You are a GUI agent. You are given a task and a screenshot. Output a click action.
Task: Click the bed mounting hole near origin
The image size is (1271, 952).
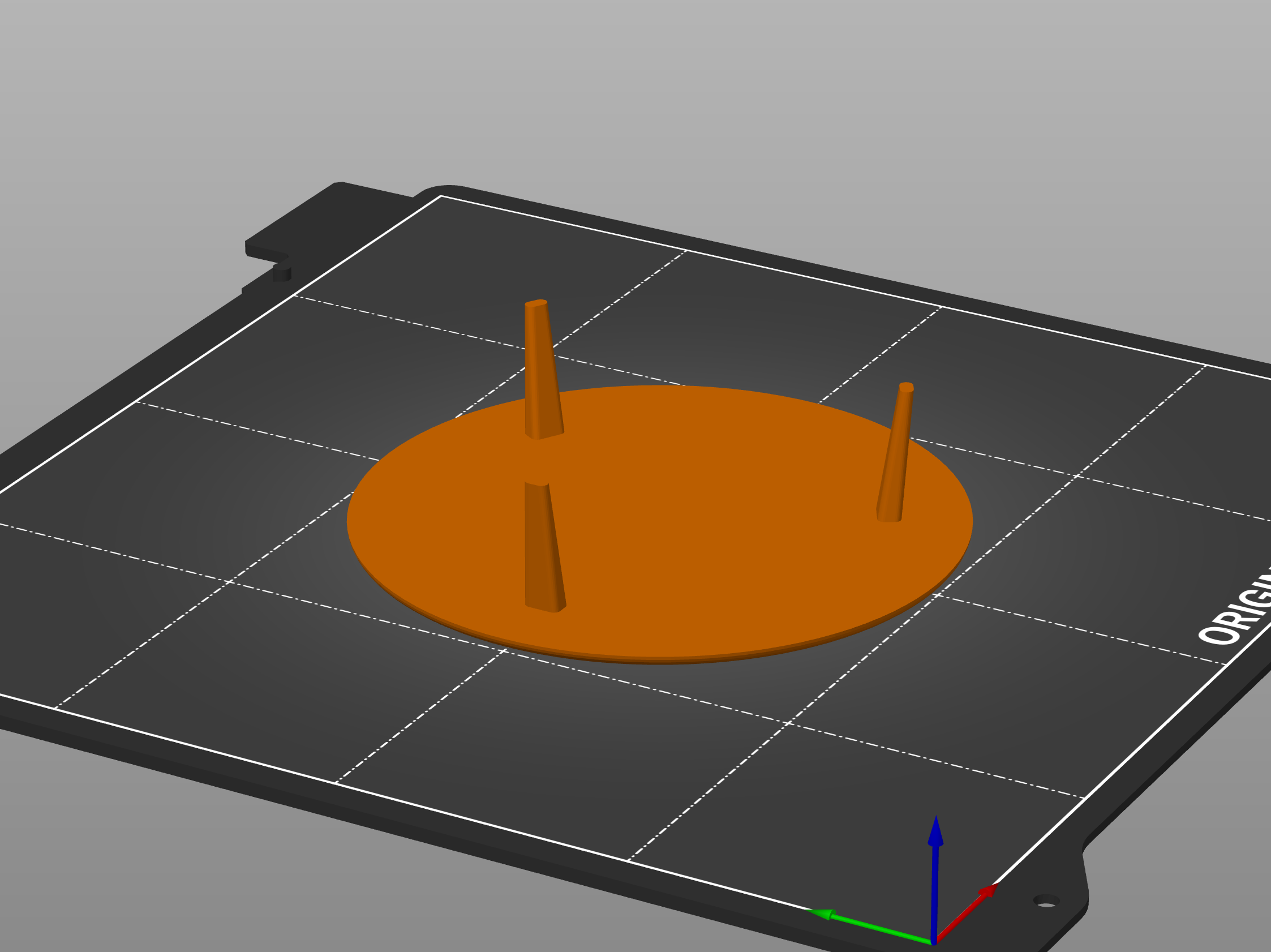click(1046, 900)
